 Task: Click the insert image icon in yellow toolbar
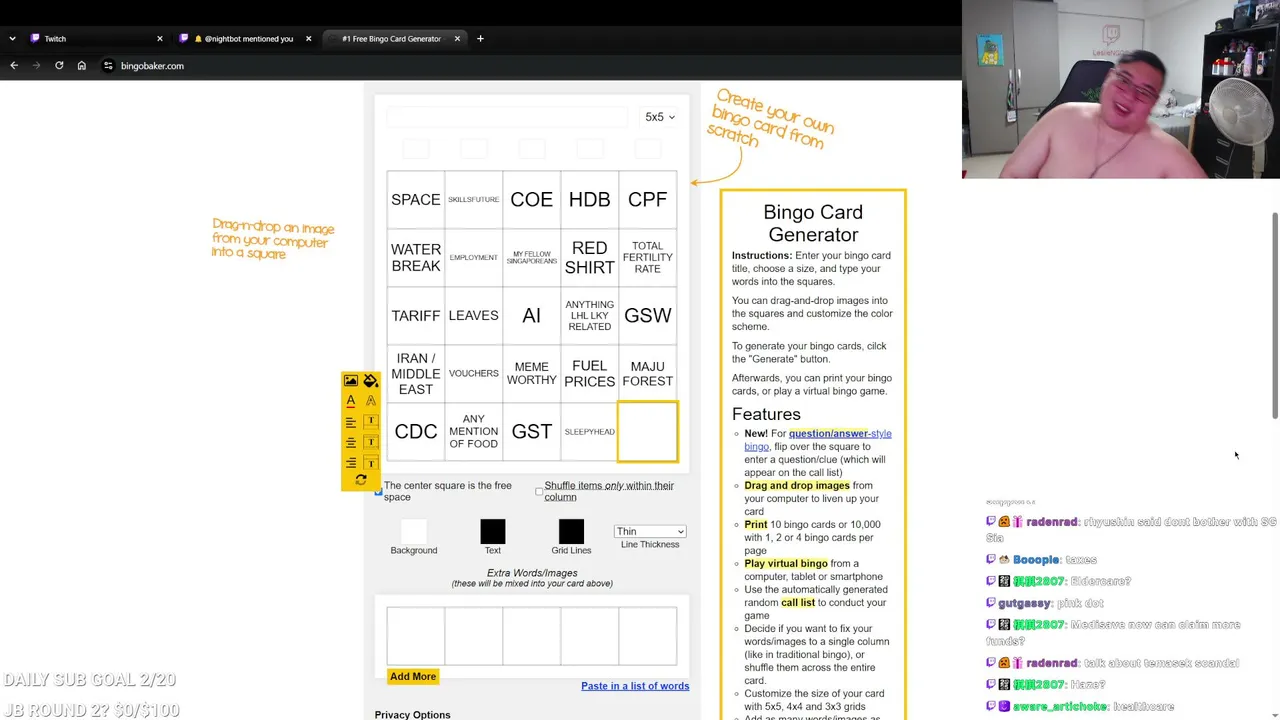[x=350, y=381]
